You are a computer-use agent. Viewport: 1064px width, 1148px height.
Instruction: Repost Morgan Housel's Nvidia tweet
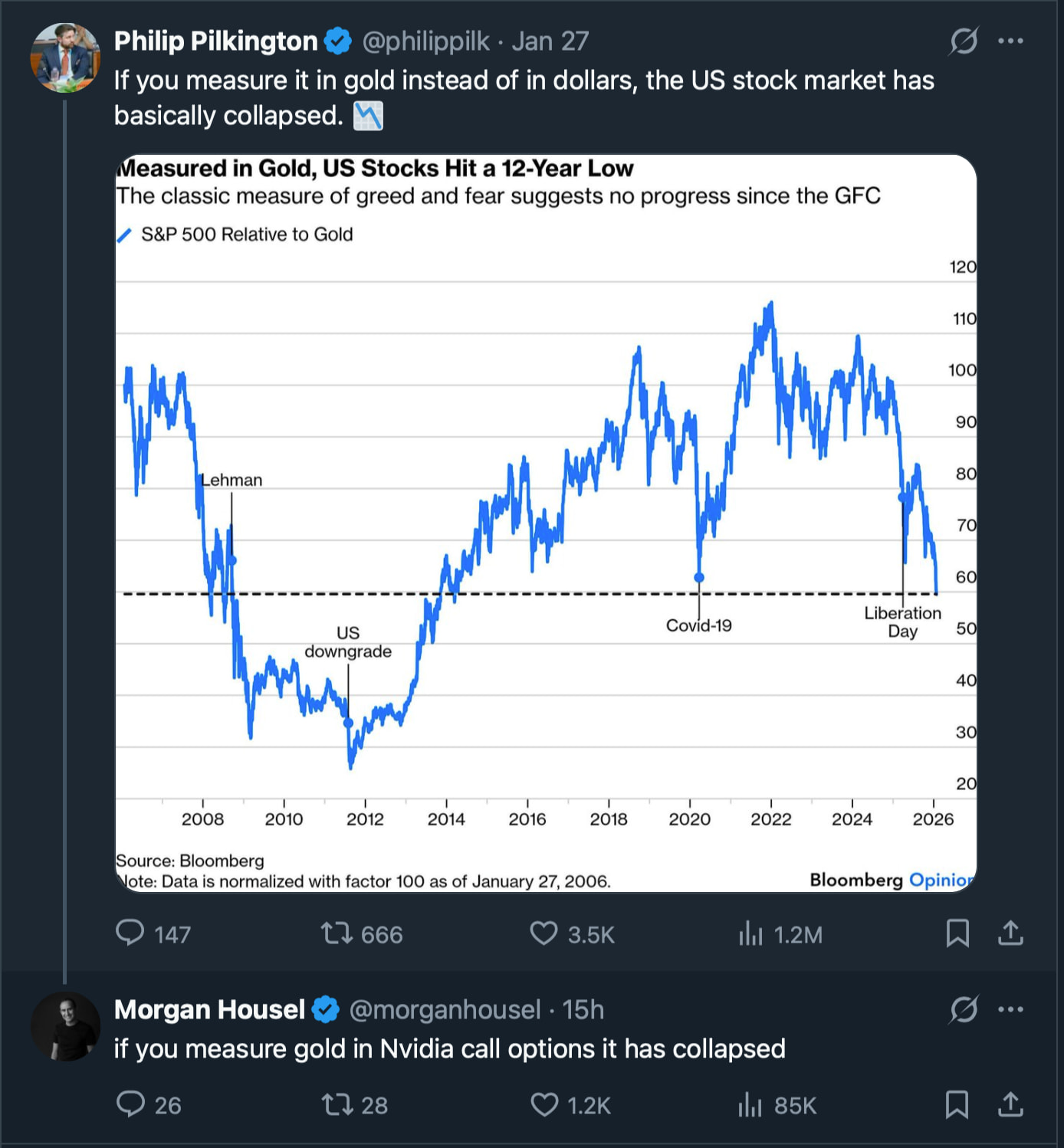pyautogui.click(x=337, y=1104)
